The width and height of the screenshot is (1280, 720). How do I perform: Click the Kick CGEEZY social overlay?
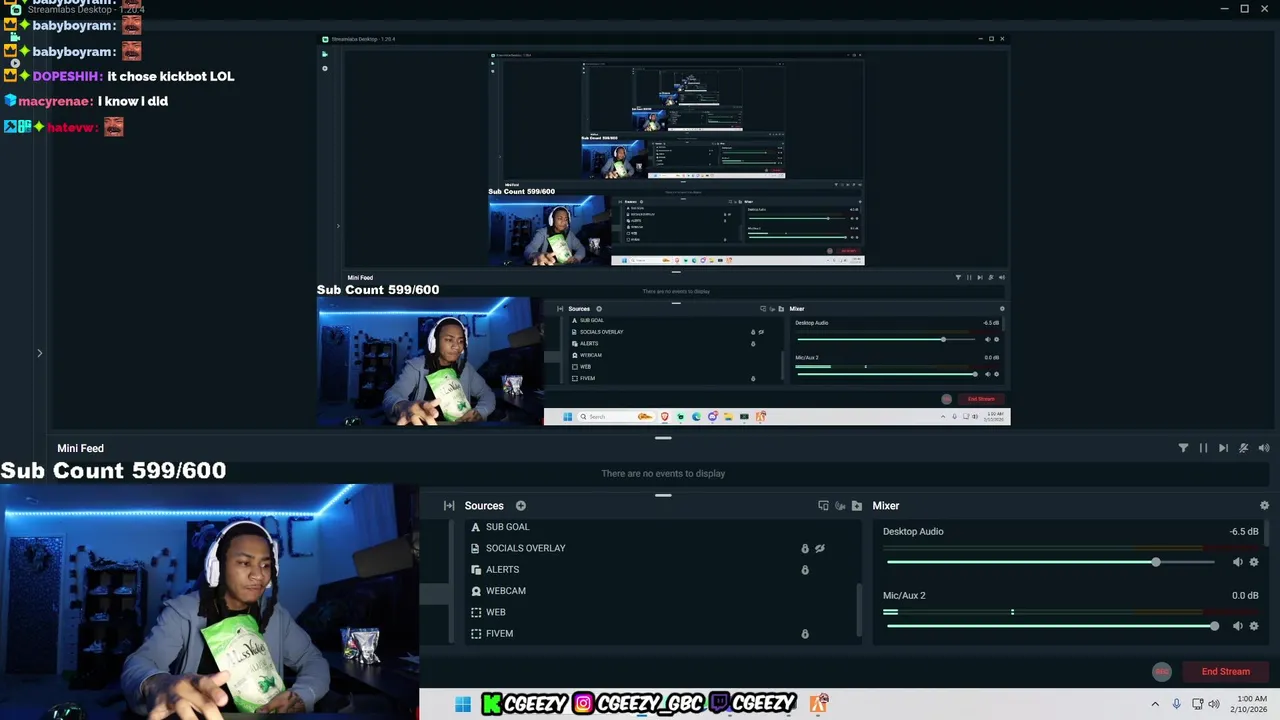[525, 704]
